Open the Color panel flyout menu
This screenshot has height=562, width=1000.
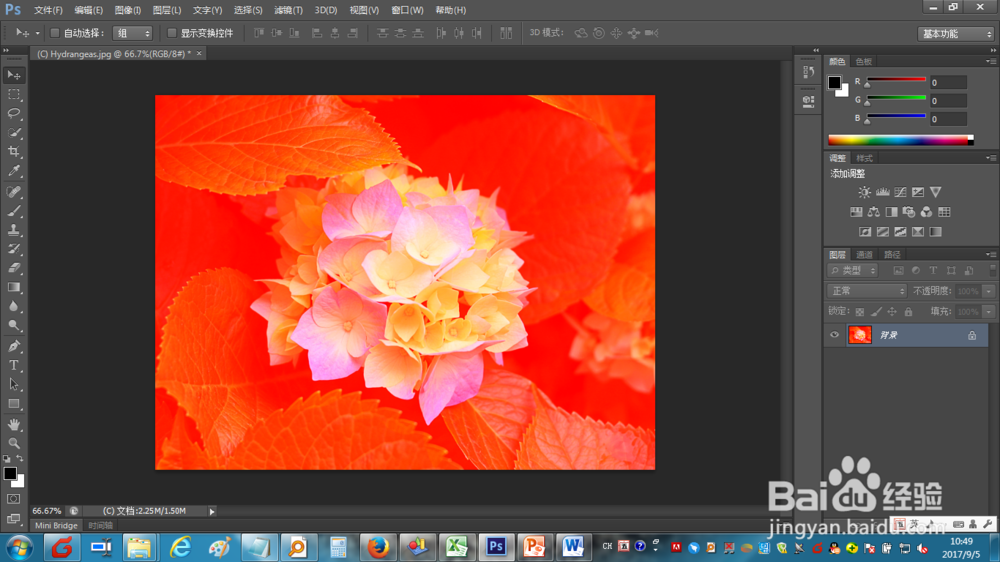point(991,61)
